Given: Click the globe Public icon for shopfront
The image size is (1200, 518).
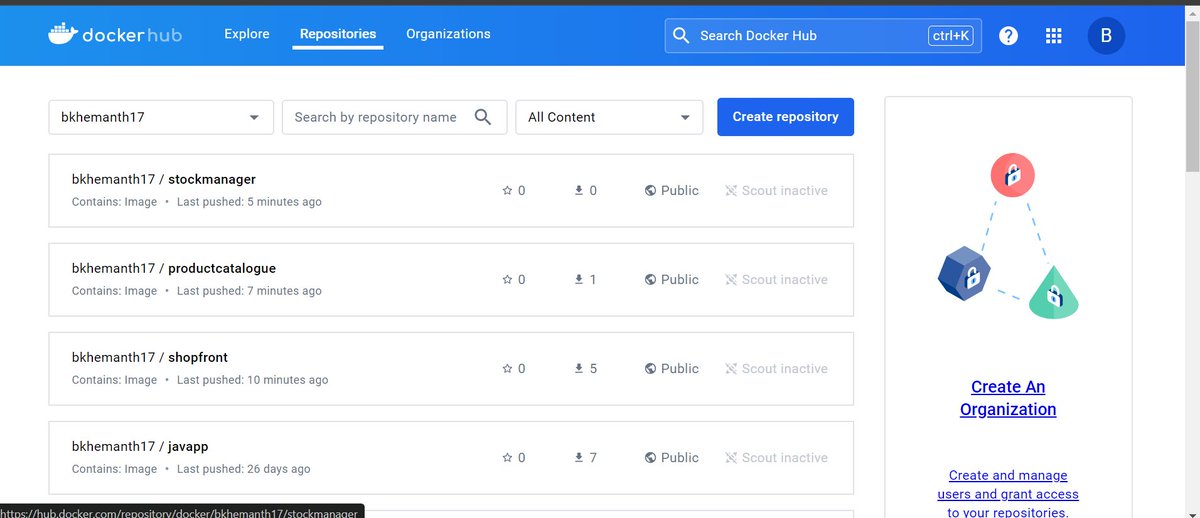Looking at the screenshot, I should click(x=651, y=368).
